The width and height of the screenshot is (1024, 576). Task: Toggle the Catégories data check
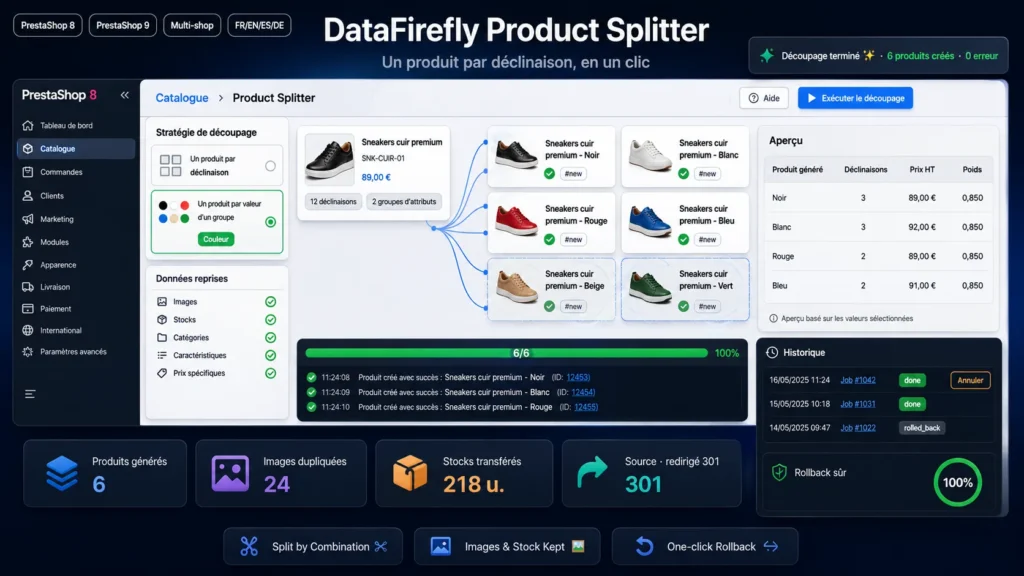tap(270, 338)
